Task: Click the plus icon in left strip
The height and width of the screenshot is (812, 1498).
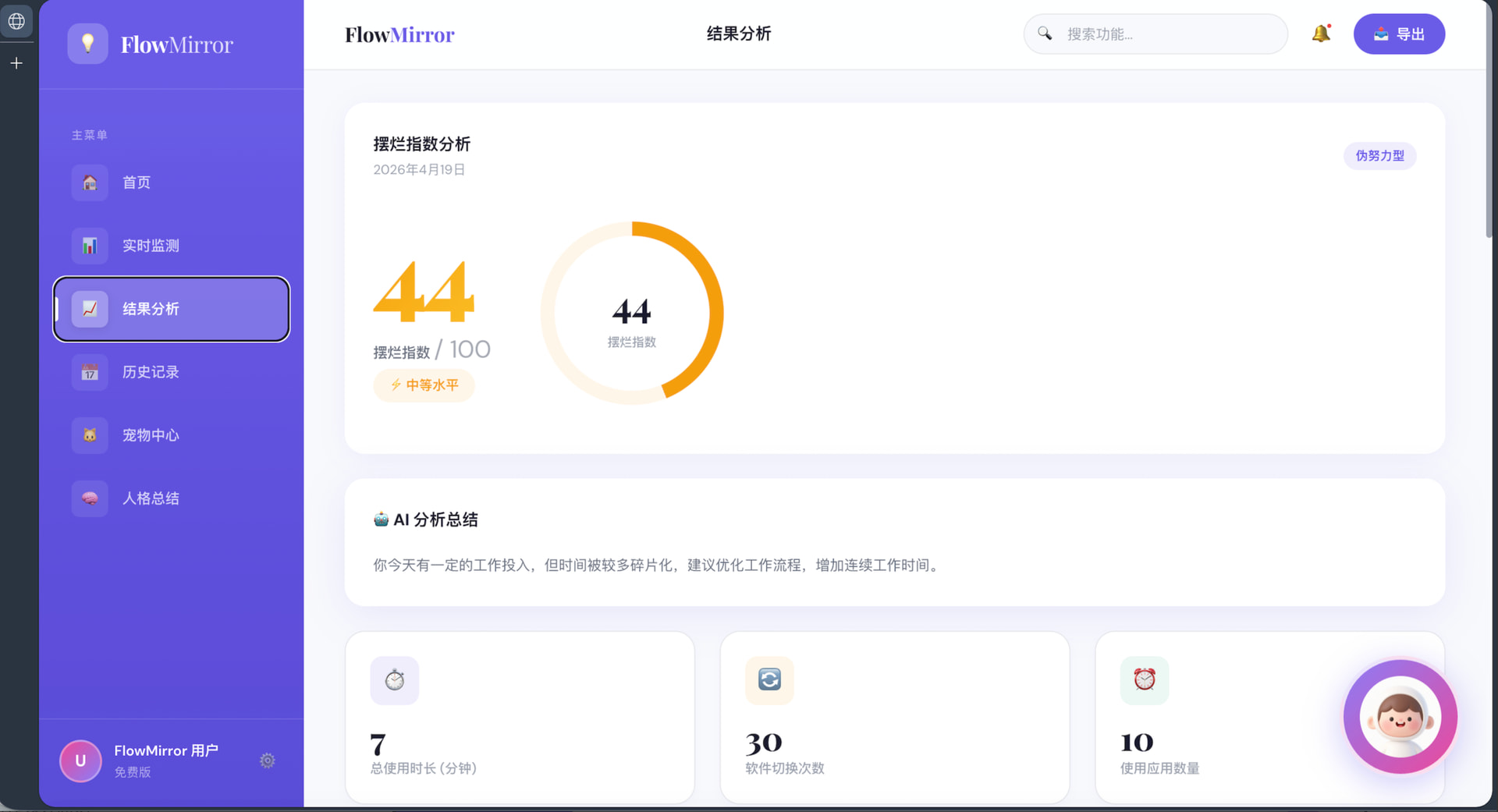Action: [x=16, y=63]
